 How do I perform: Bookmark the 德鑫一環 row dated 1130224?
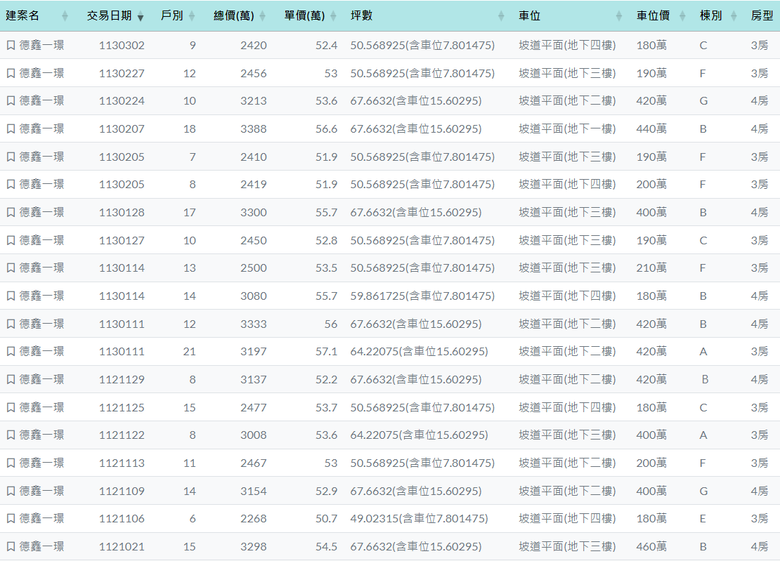pyautogui.click(x=11, y=101)
